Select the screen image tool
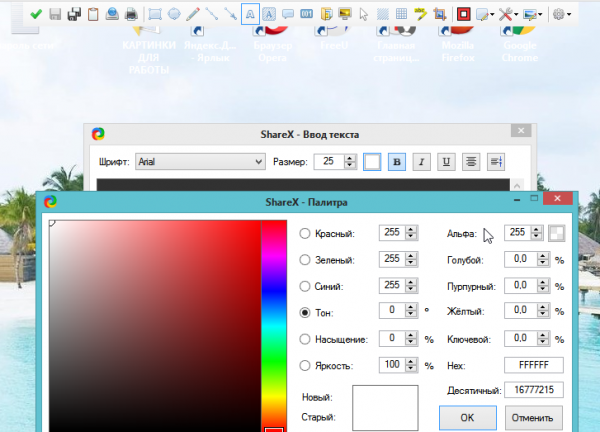 [345, 15]
